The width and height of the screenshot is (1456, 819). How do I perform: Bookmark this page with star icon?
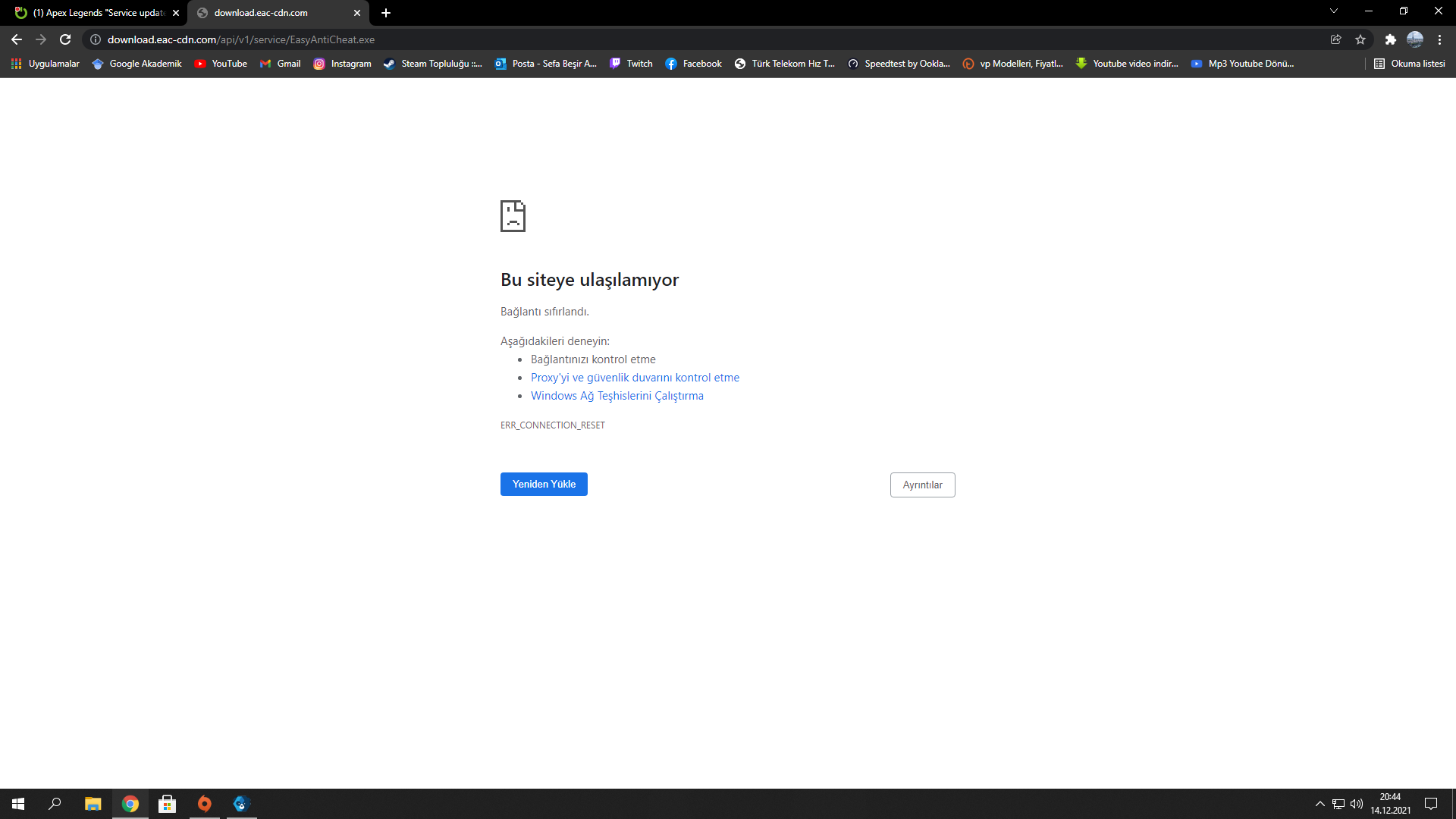tap(1360, 39)
